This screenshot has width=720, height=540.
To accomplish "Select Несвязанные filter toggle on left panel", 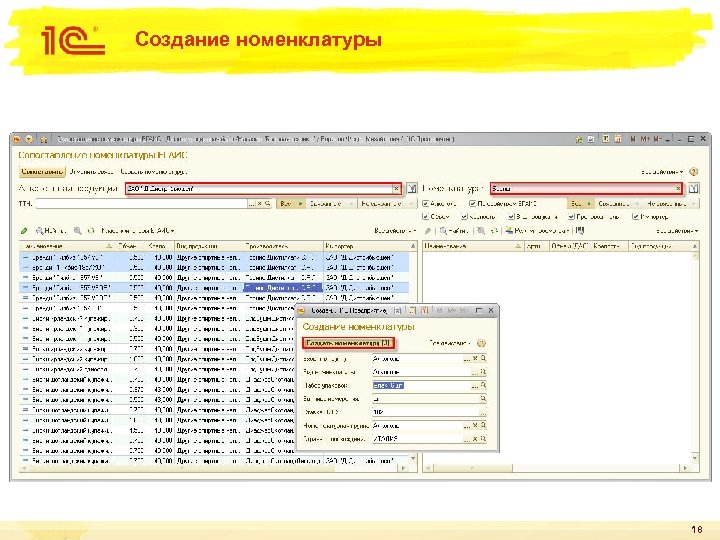I will [x=386, y=203].
